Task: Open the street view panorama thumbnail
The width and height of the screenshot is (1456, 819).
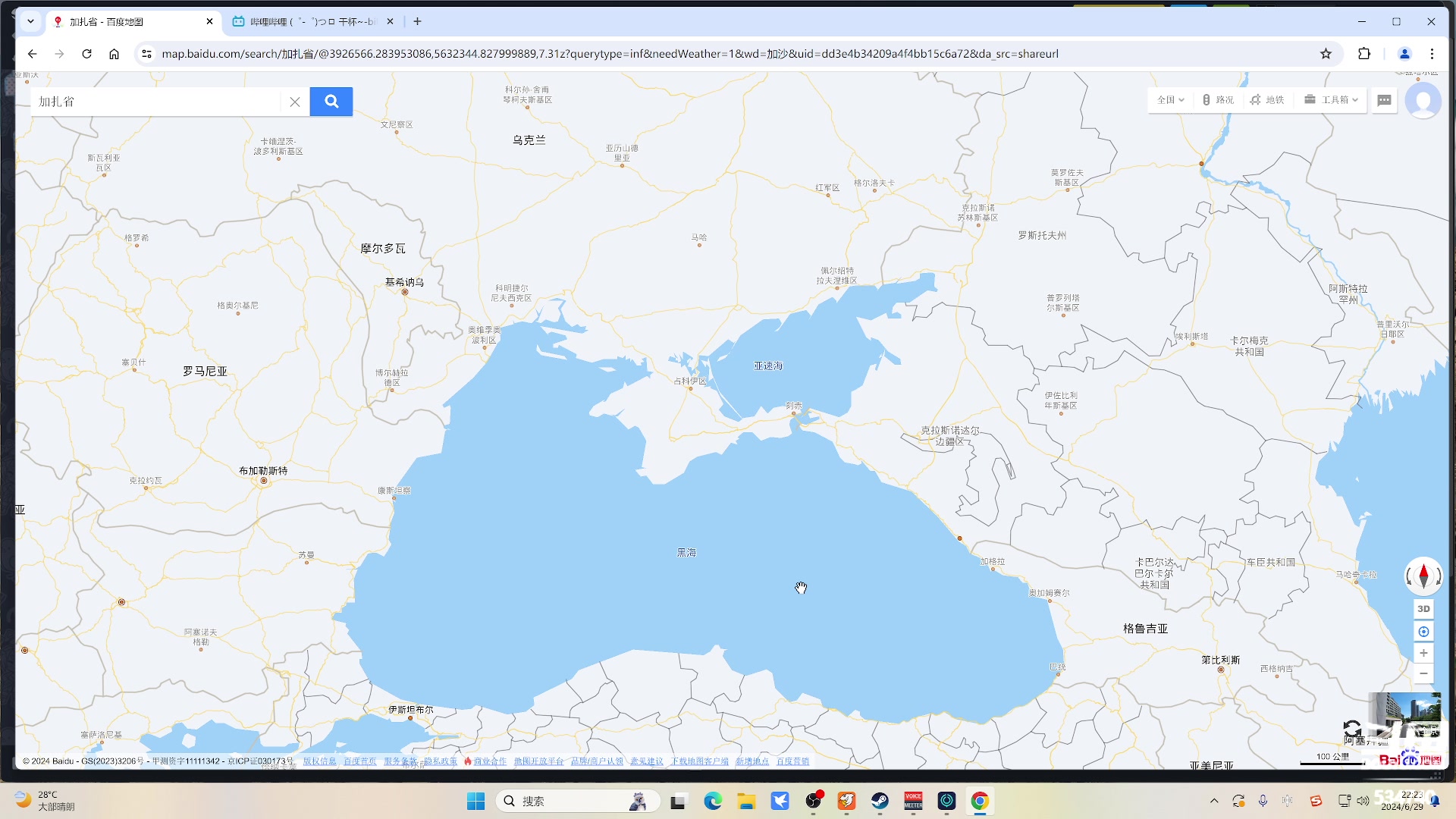Action: [x=1404, y=713]
